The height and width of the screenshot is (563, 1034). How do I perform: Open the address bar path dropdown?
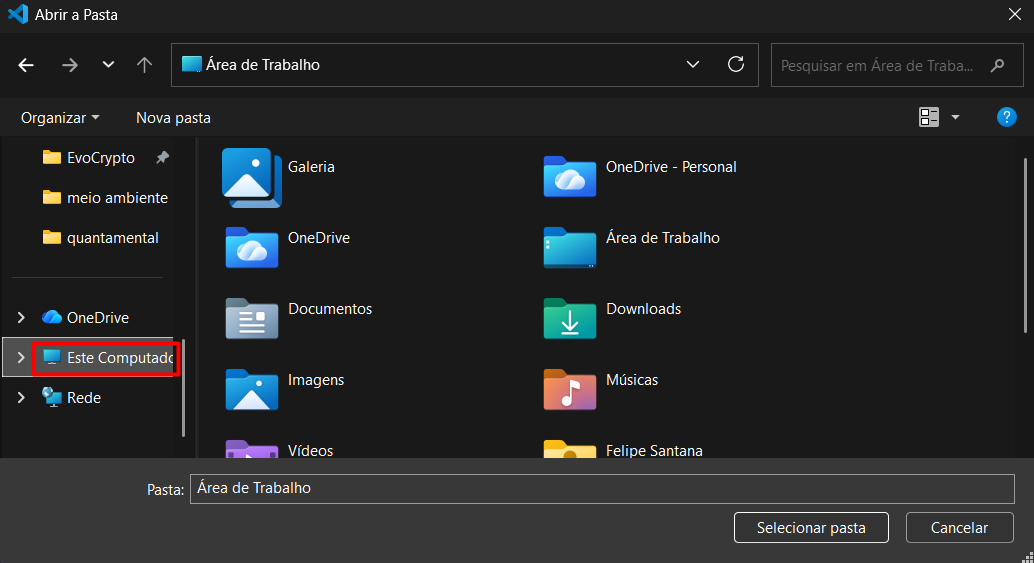coord(693,65)
